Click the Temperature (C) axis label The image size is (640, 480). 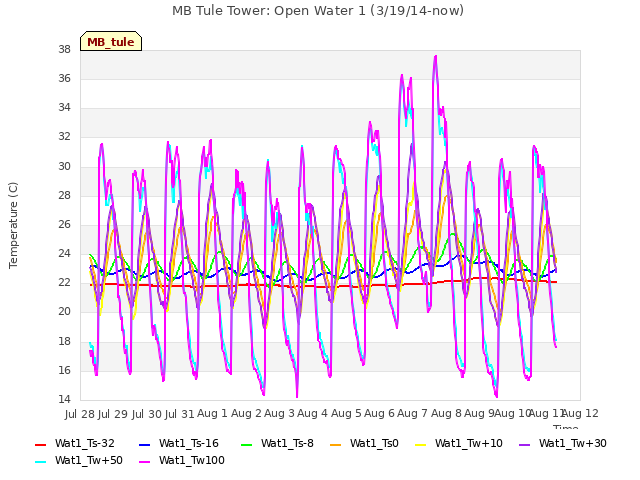[13, 225]
